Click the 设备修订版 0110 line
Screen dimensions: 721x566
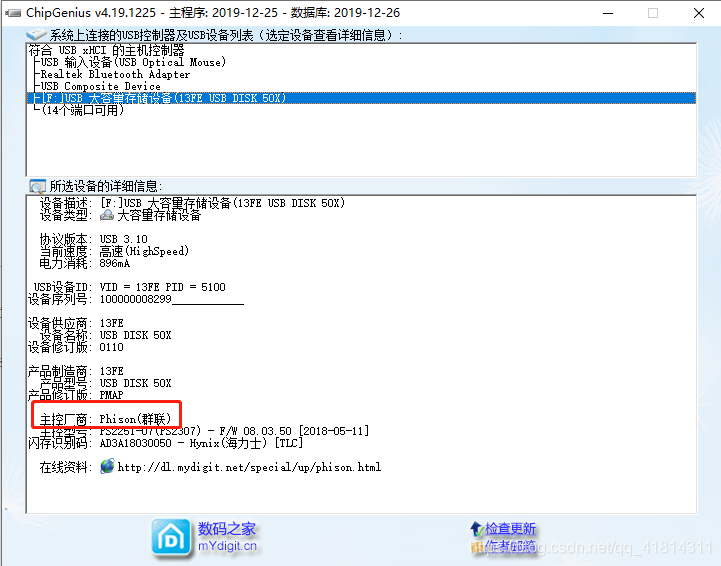pyautogui.click(x=75, y=347)
